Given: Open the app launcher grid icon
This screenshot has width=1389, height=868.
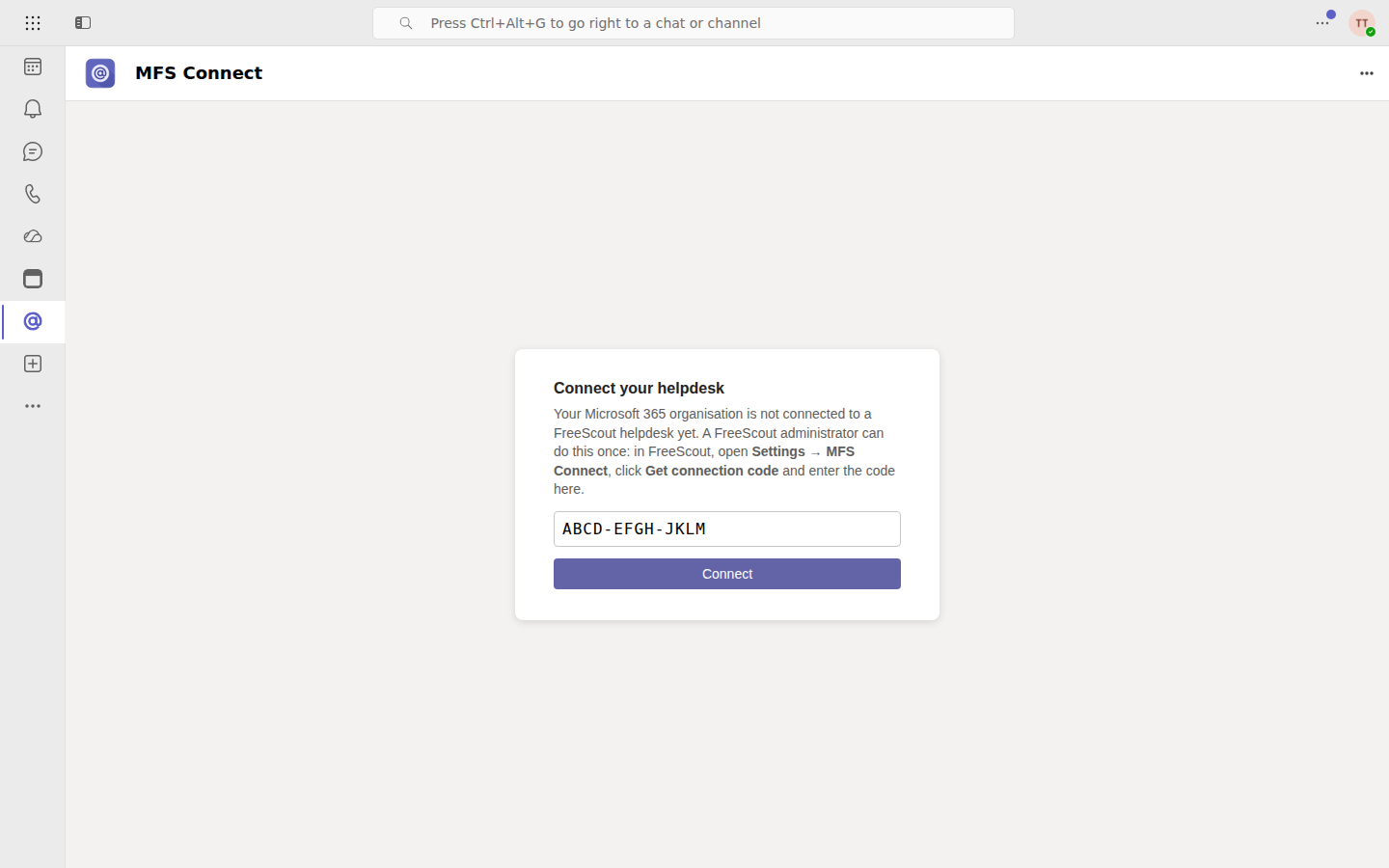Looking at the screenshot, I should [33, 23].
